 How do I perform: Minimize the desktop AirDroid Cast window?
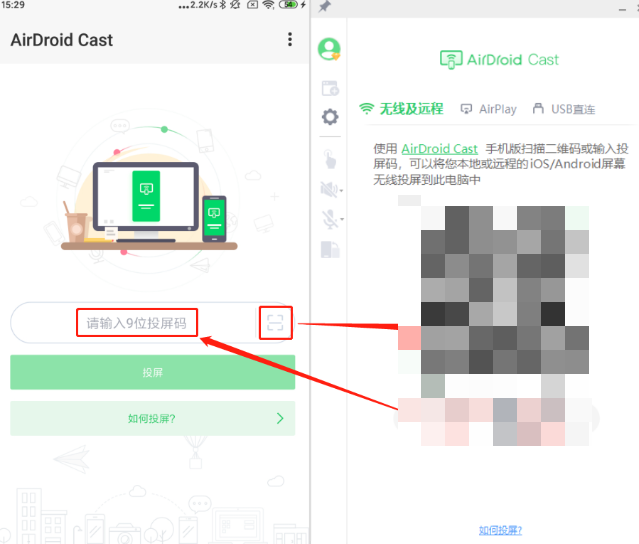point(622,9)
